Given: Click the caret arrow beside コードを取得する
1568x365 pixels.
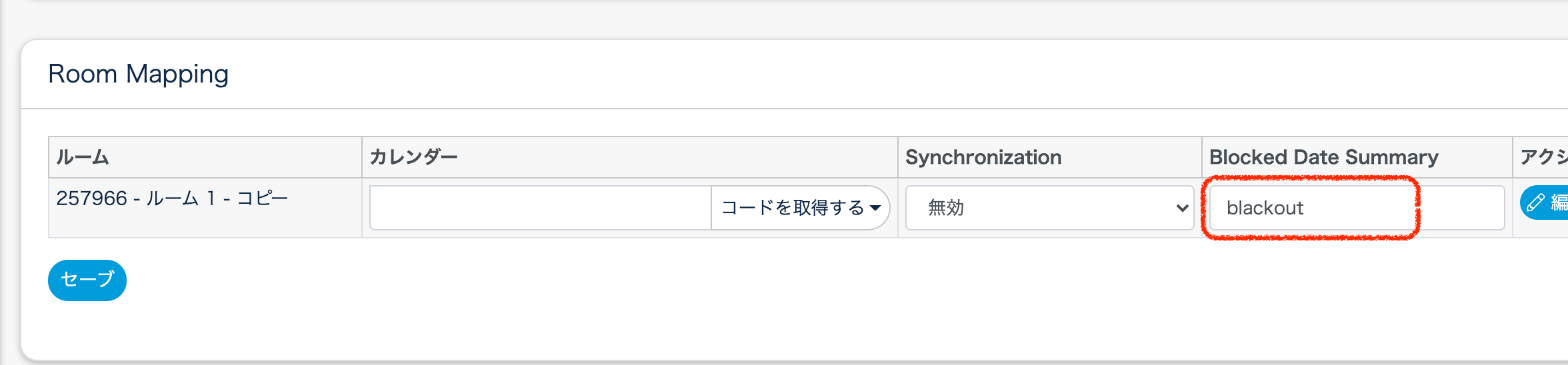Looking at the screenshot, I should [x=875, y=208].
